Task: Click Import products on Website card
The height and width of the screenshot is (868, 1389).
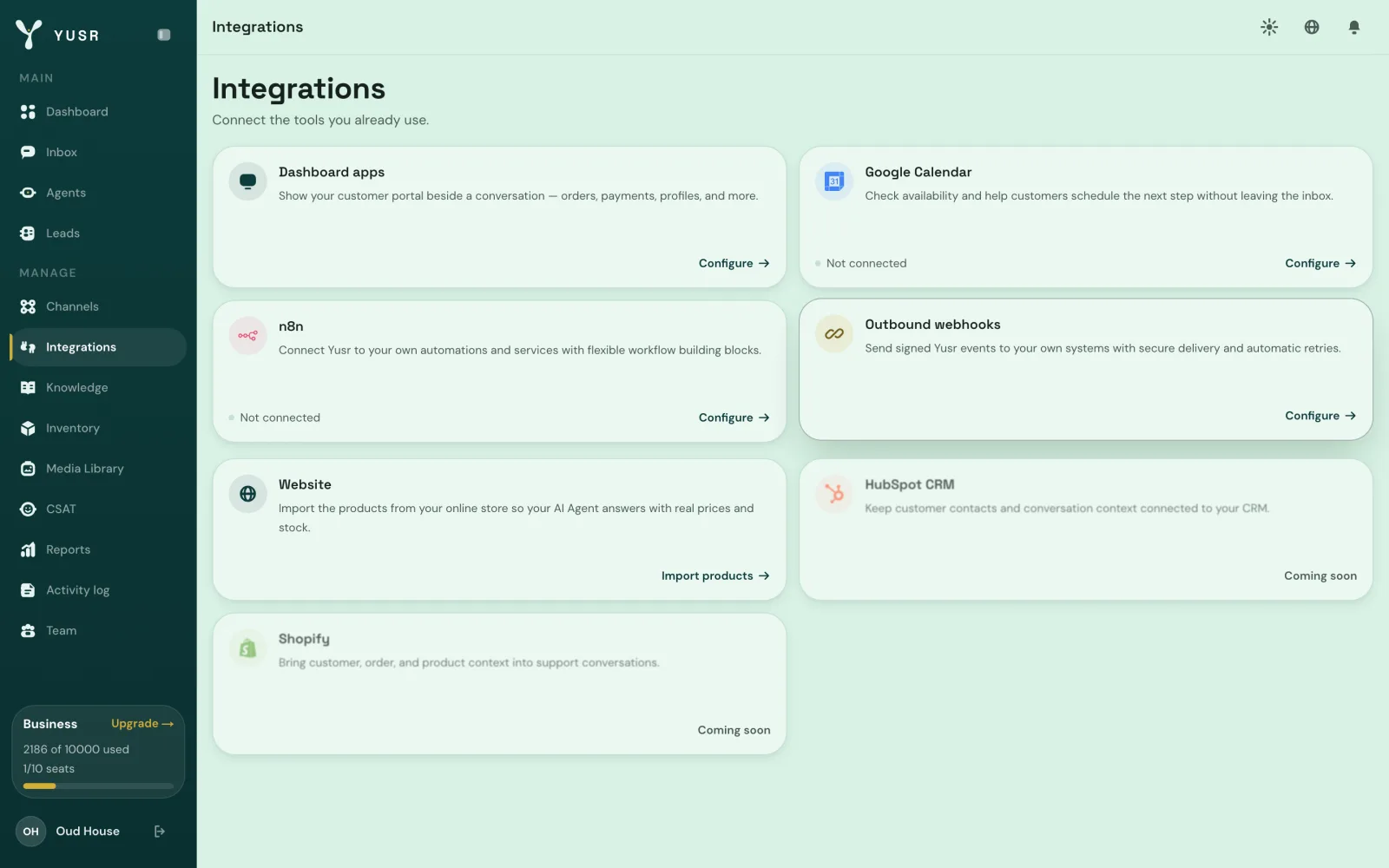Action: point(715,575)
